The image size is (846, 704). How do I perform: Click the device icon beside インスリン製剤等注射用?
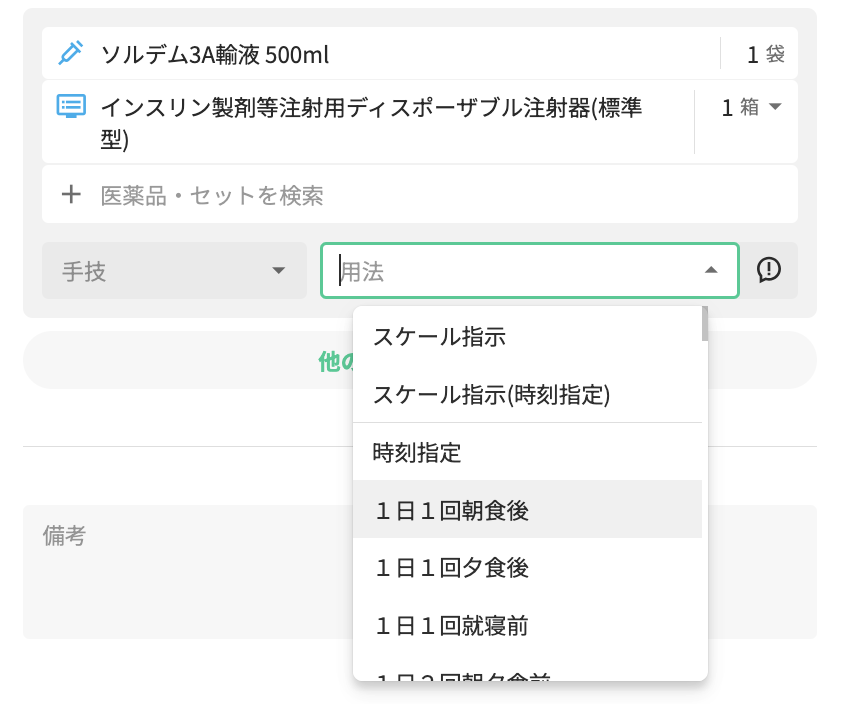coord(70,106)
